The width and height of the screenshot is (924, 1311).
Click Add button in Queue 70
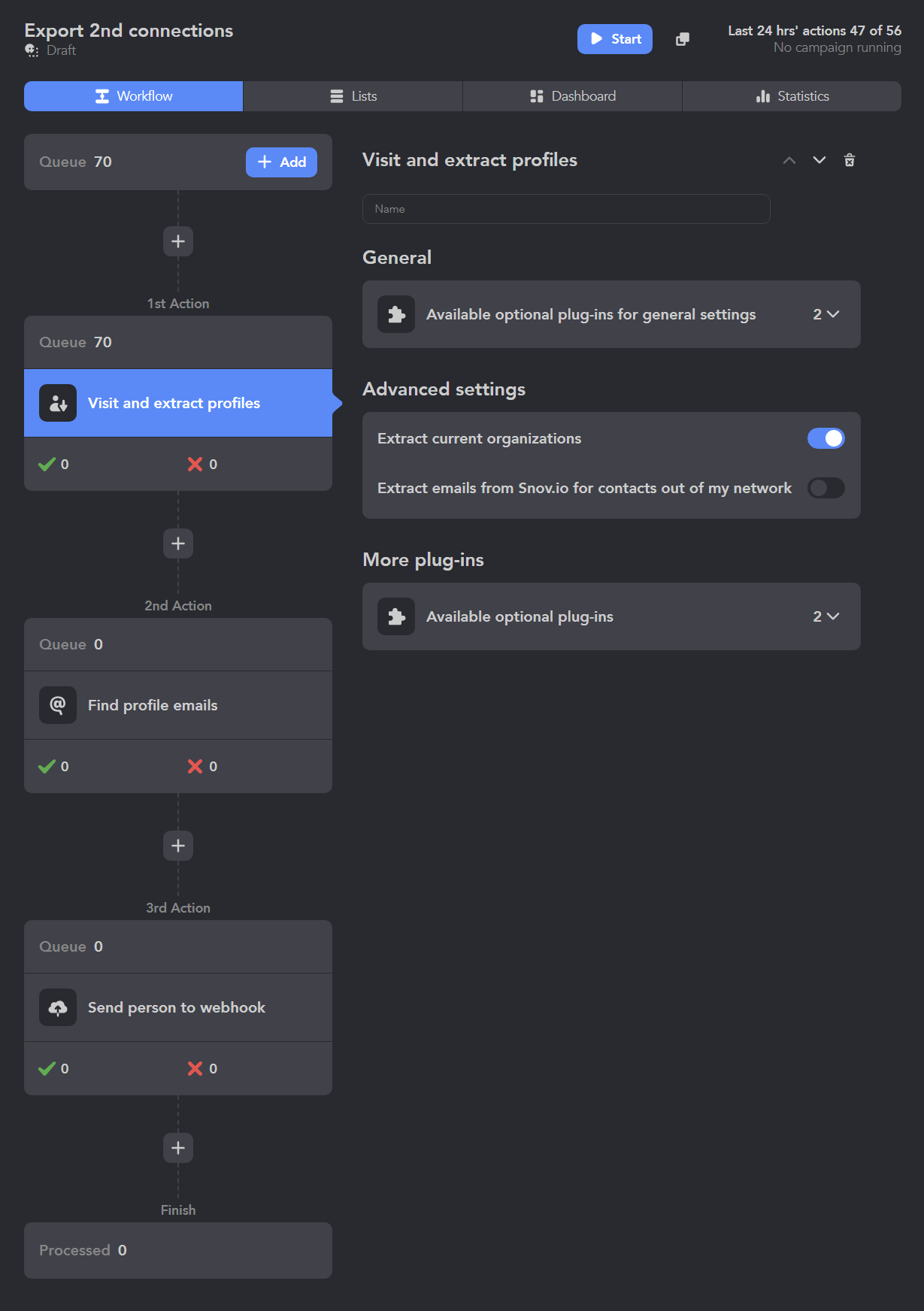click(x=281, y=162)
